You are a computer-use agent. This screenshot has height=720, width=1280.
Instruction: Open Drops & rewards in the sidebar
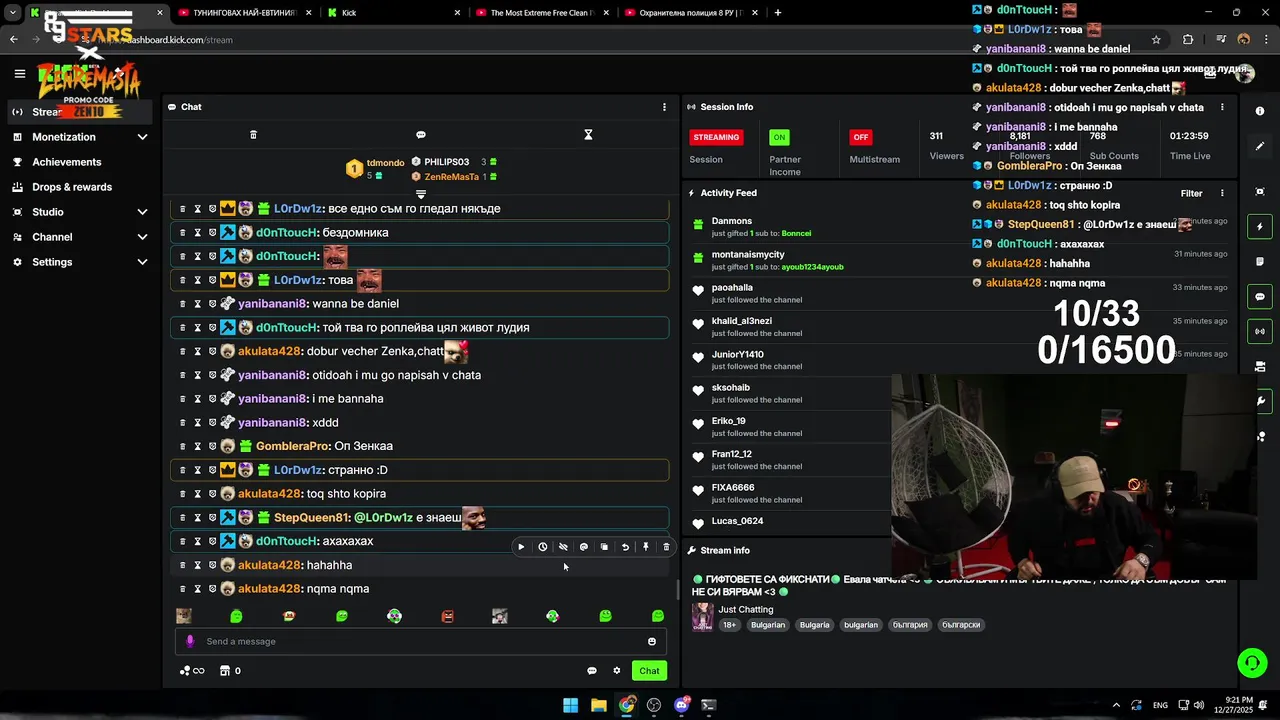(x=72, y=187)
